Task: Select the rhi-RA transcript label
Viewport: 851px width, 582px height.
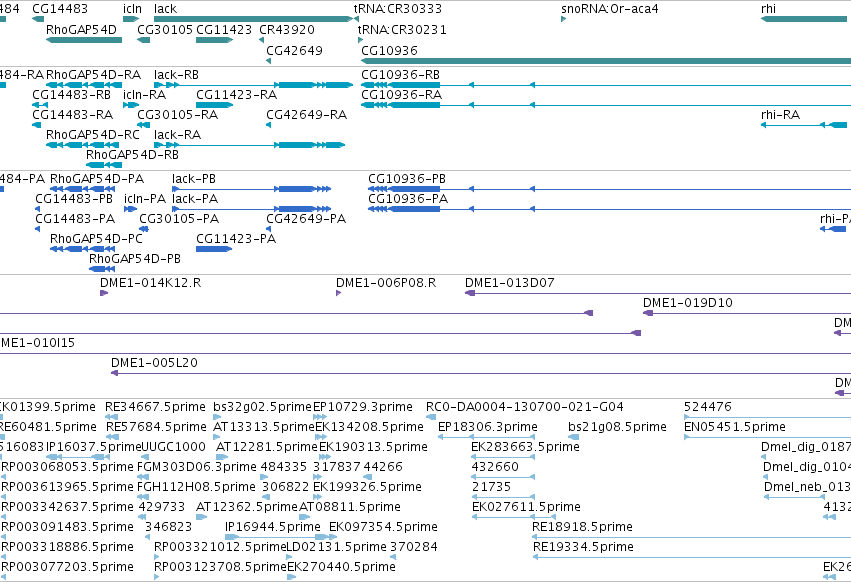Action: click(780, 115)
